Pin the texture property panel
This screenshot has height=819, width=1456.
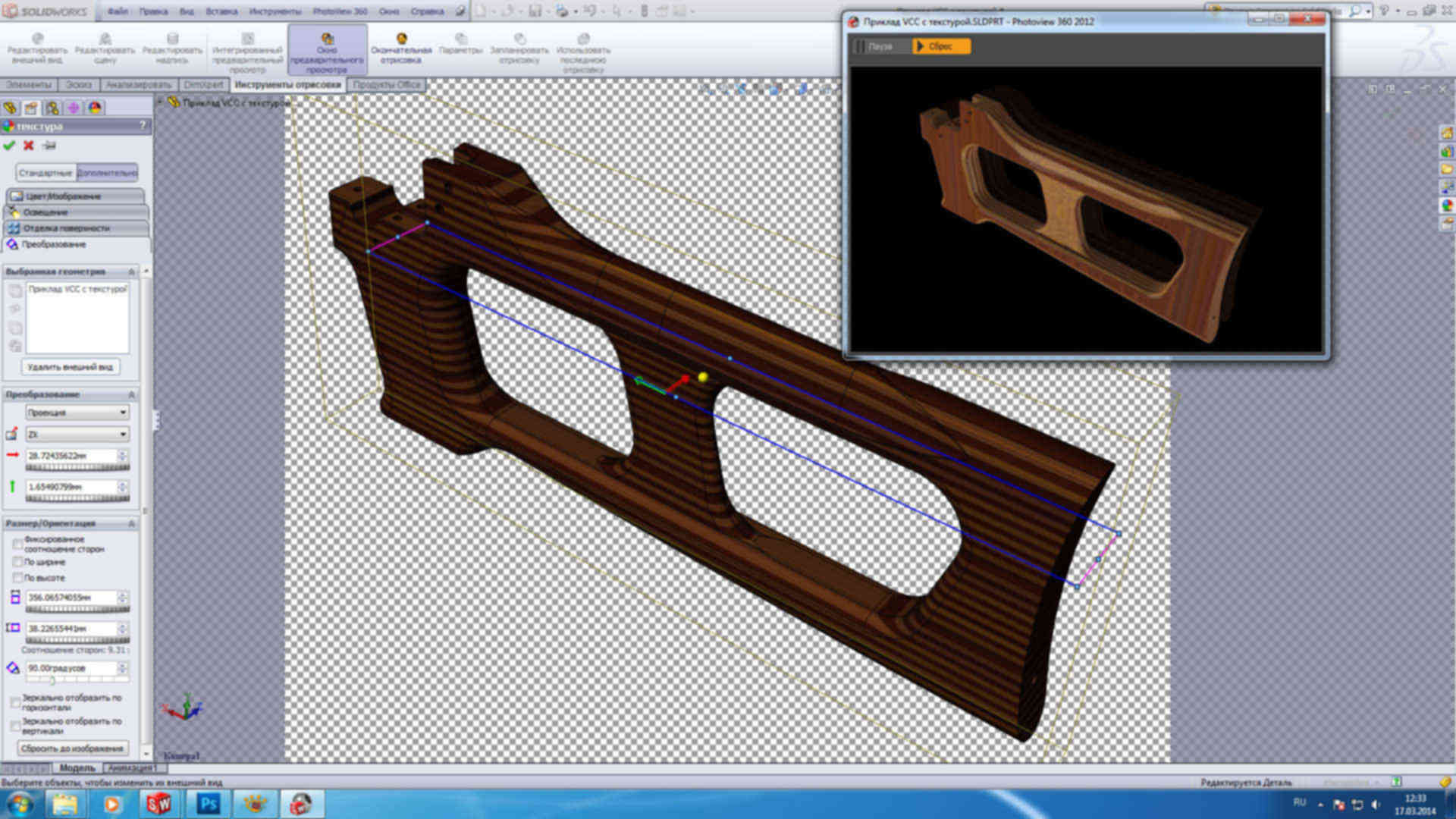(49, 146)
